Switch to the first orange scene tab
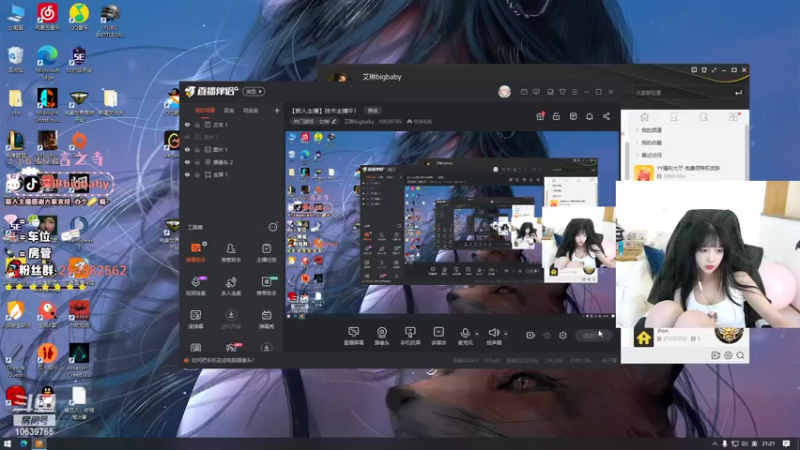The image size is (800, 450). point(205,110)
